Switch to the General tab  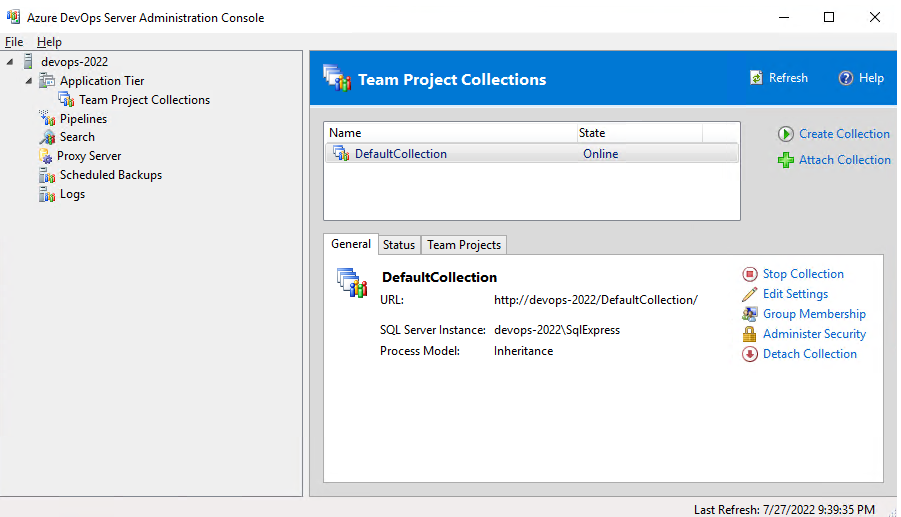351,244
